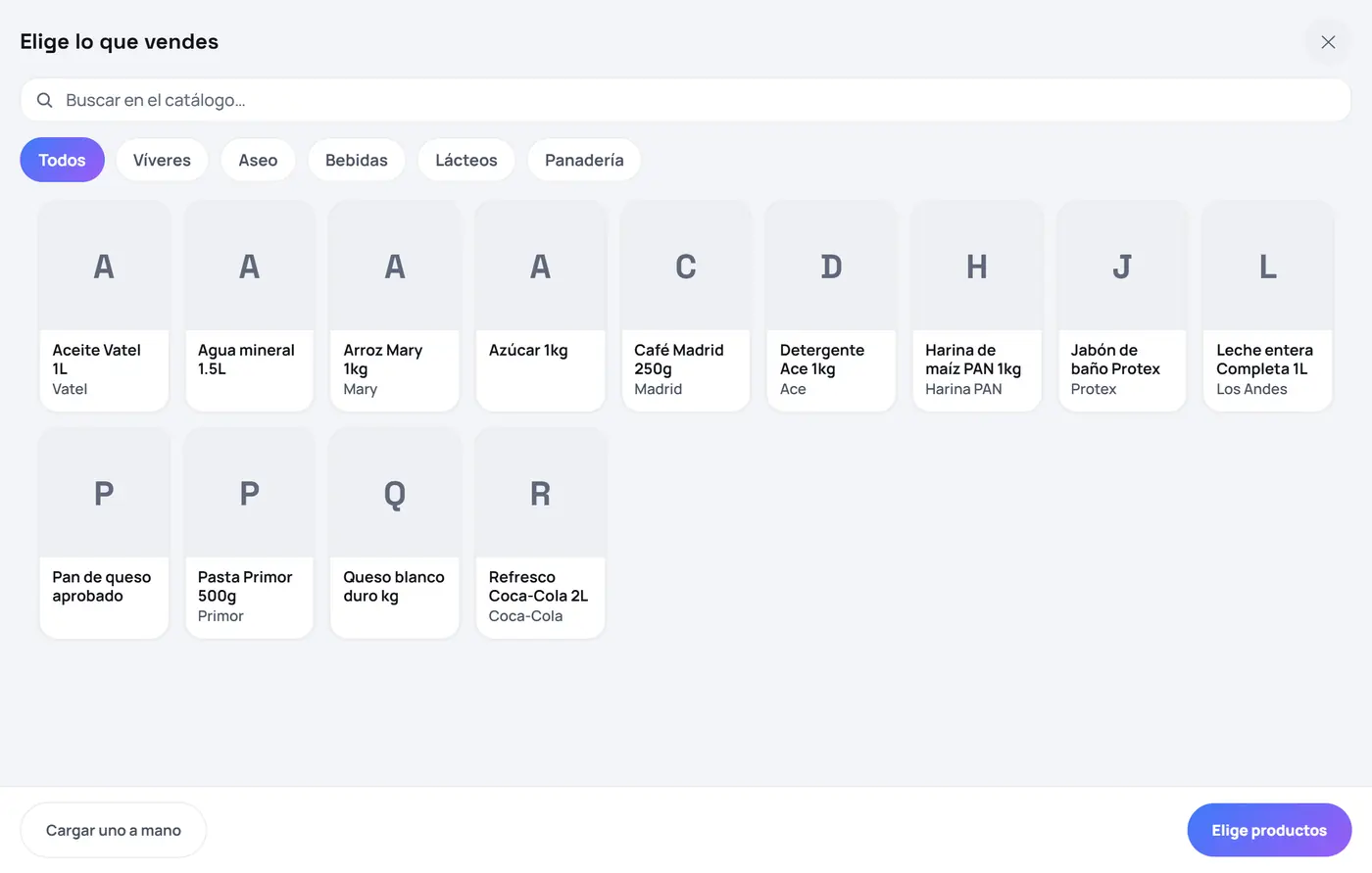
Task: Focus the catalog search field
Action: coord(686,100)
